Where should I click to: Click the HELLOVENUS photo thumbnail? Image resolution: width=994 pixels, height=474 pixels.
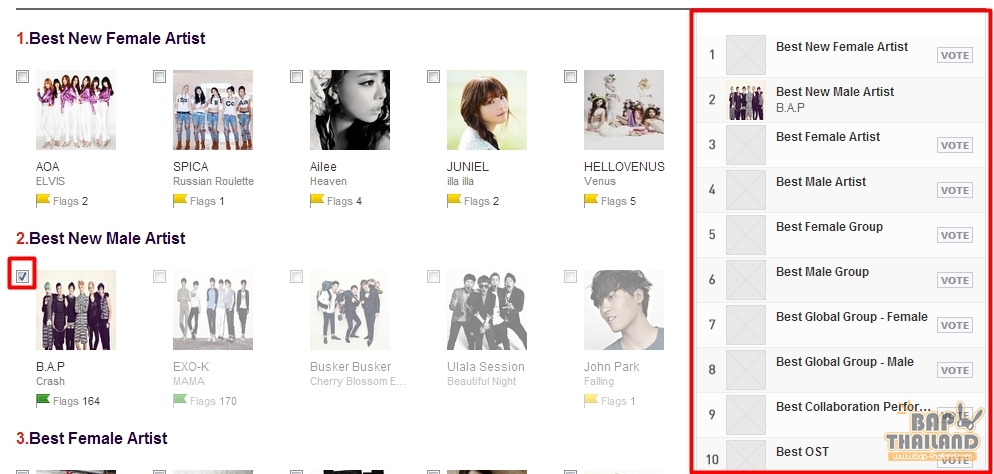(x=624, y=110)
